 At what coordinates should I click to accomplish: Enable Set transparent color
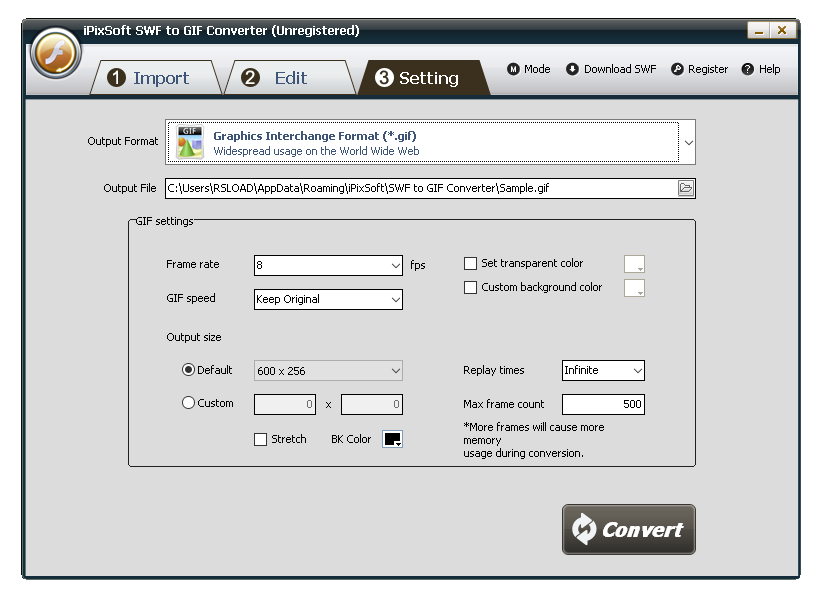pyautogui.click(x=470, y=263)
